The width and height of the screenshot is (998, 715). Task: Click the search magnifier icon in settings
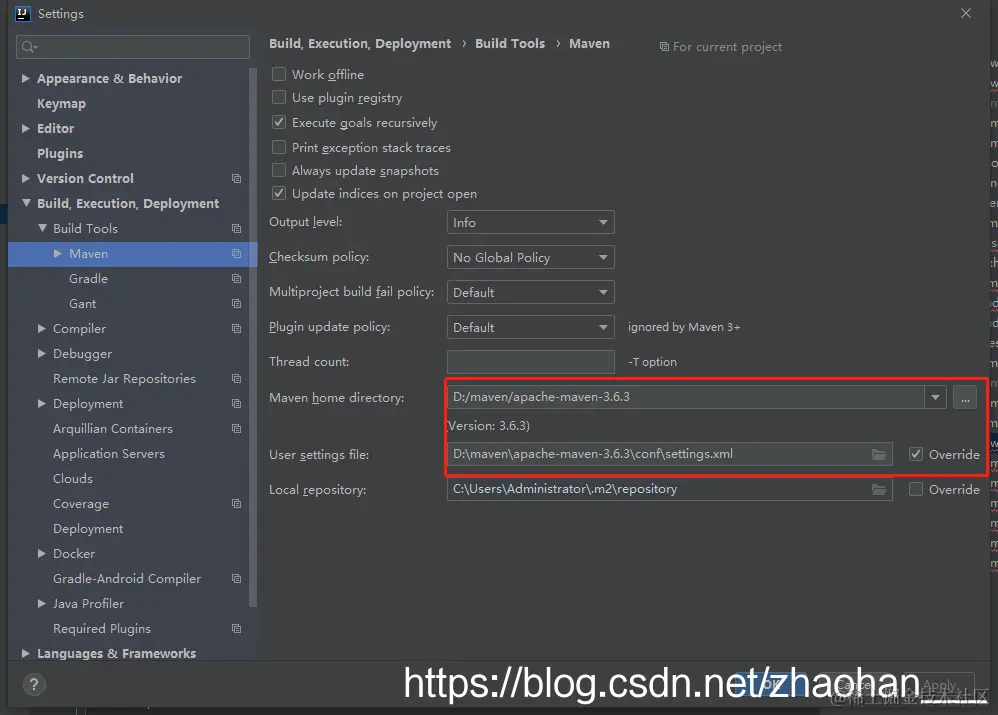[x=29, y=47]
